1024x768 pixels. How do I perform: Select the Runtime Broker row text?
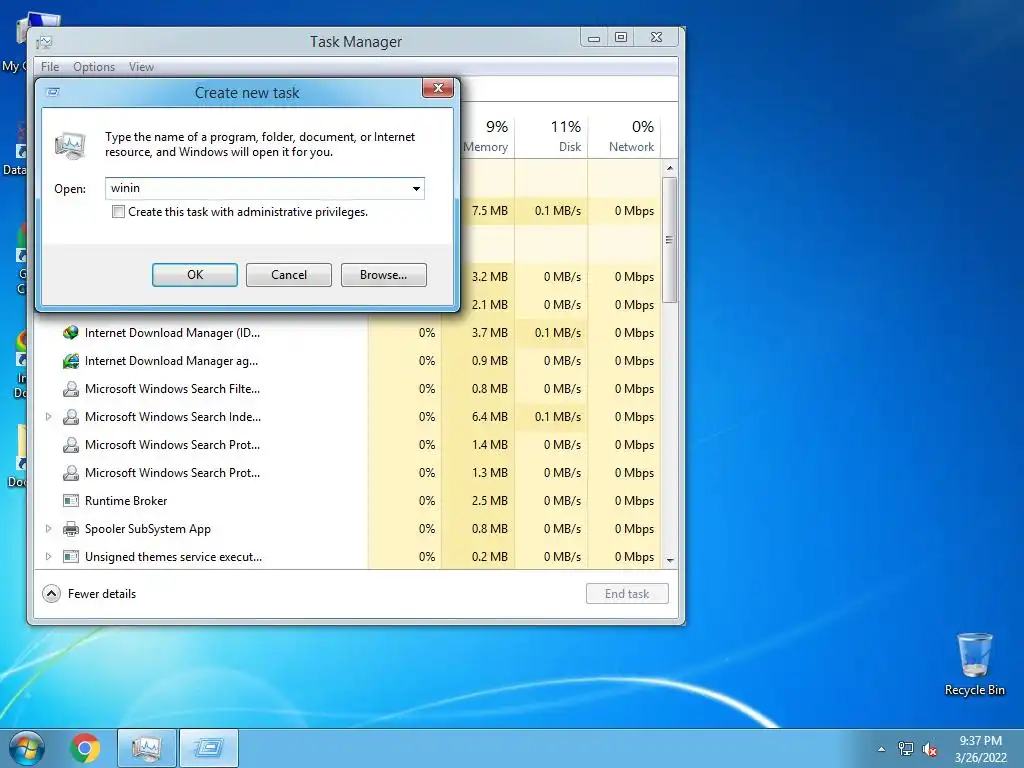click(126, 501)
